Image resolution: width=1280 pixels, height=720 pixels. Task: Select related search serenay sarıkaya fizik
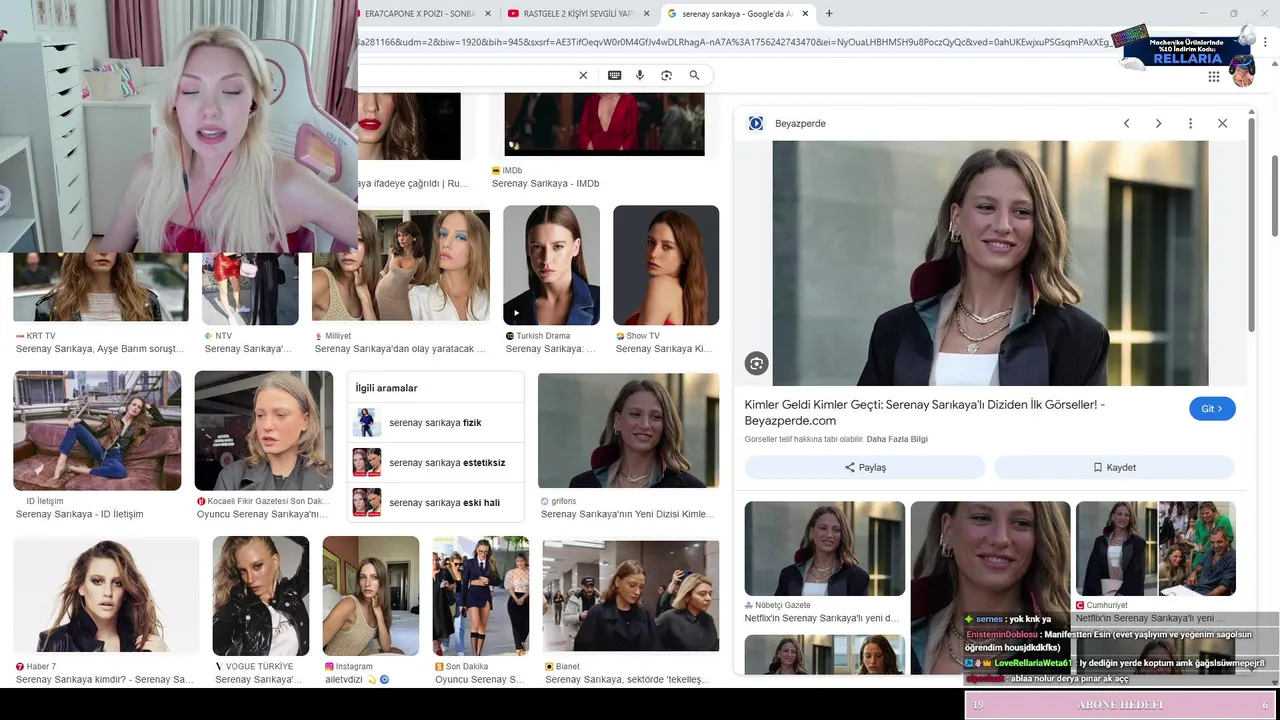(x=435, y=423)
